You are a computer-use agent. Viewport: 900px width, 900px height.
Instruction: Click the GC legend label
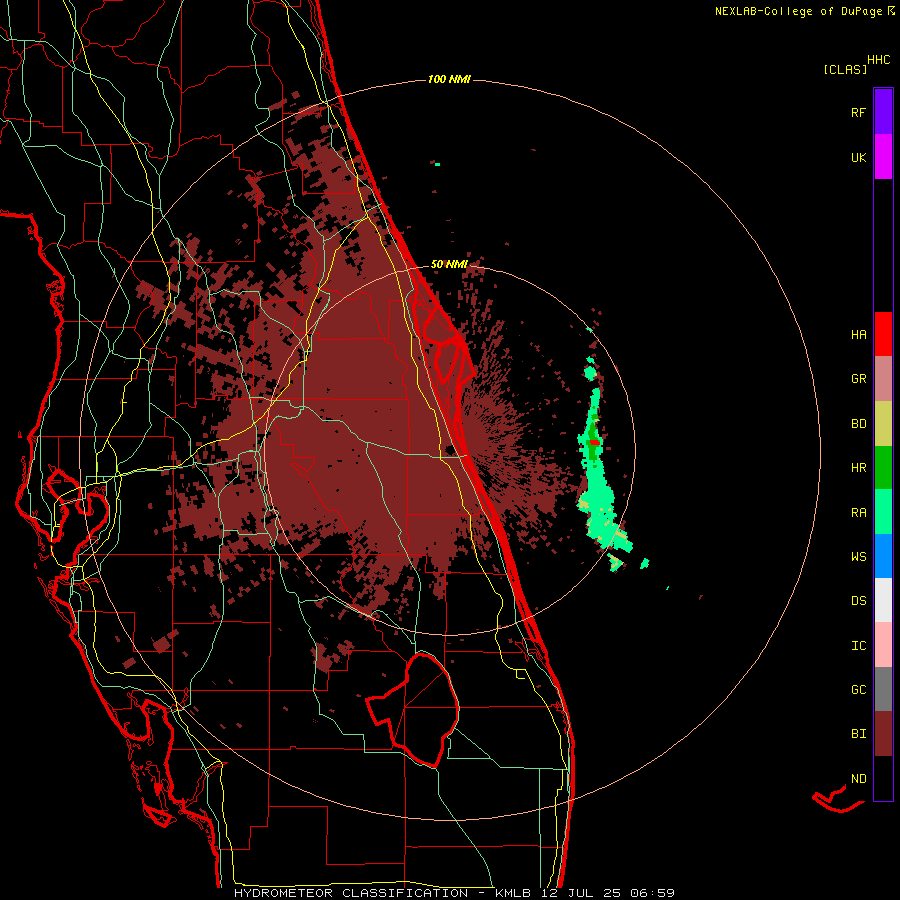pos(858,690)
